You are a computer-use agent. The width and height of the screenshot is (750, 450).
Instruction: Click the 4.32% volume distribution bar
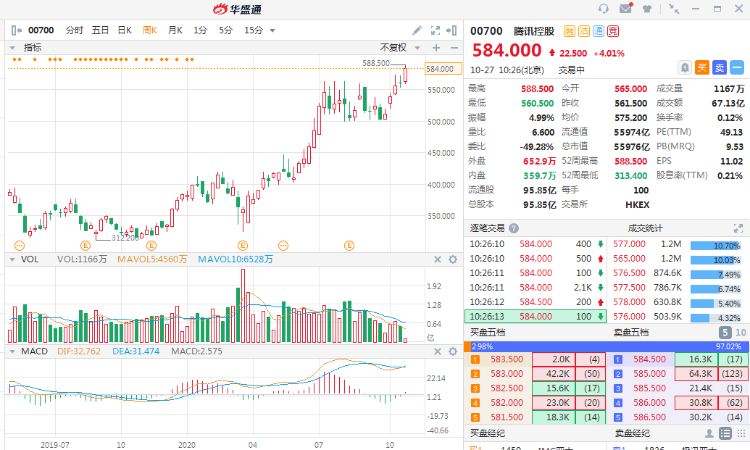[715, 318]
